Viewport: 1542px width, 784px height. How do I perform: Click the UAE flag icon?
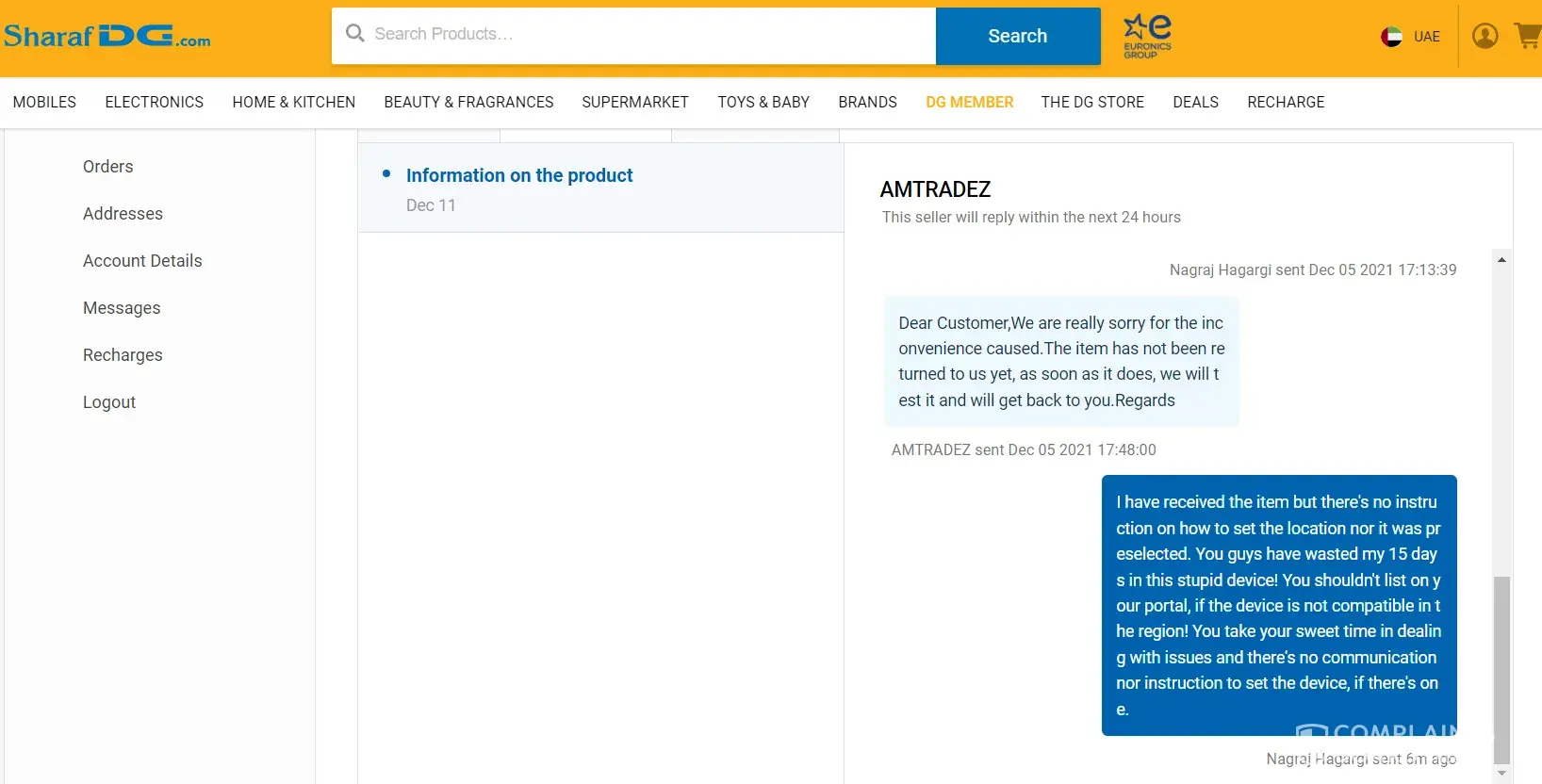[1391, 37]
